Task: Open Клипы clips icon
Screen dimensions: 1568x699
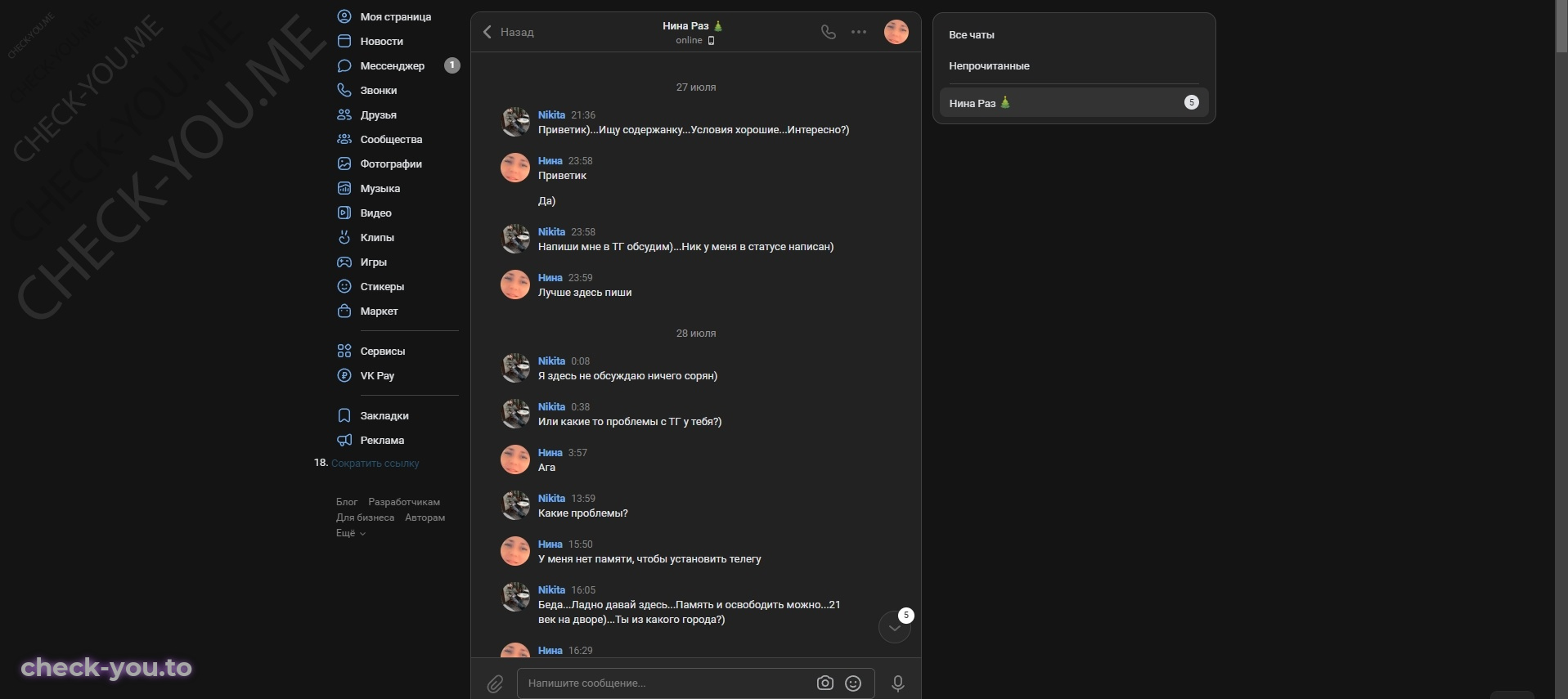Action: tap(344, 237)
